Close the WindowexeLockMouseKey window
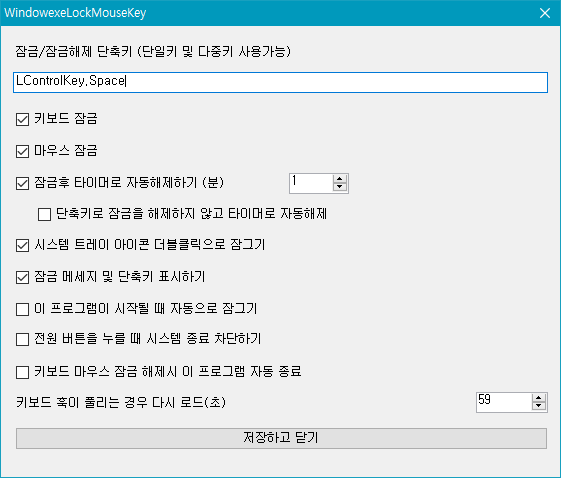This screenshot has width=561, height=478. tap(545, 13)
